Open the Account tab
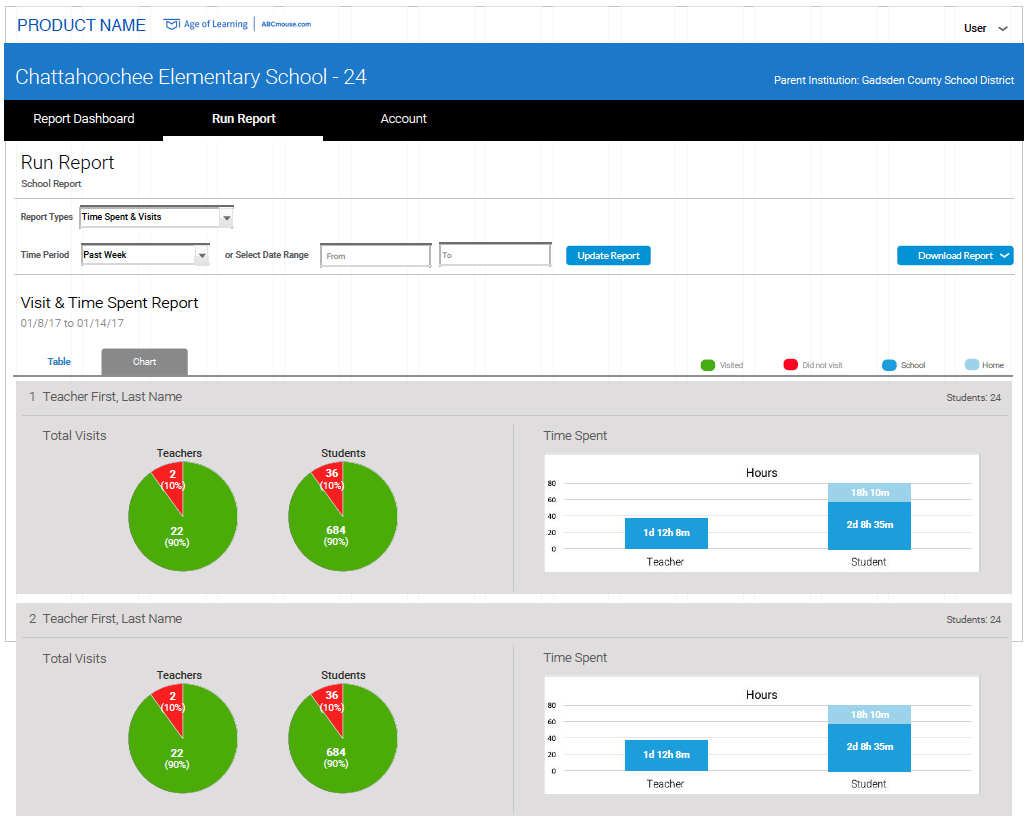 [403, 119]
